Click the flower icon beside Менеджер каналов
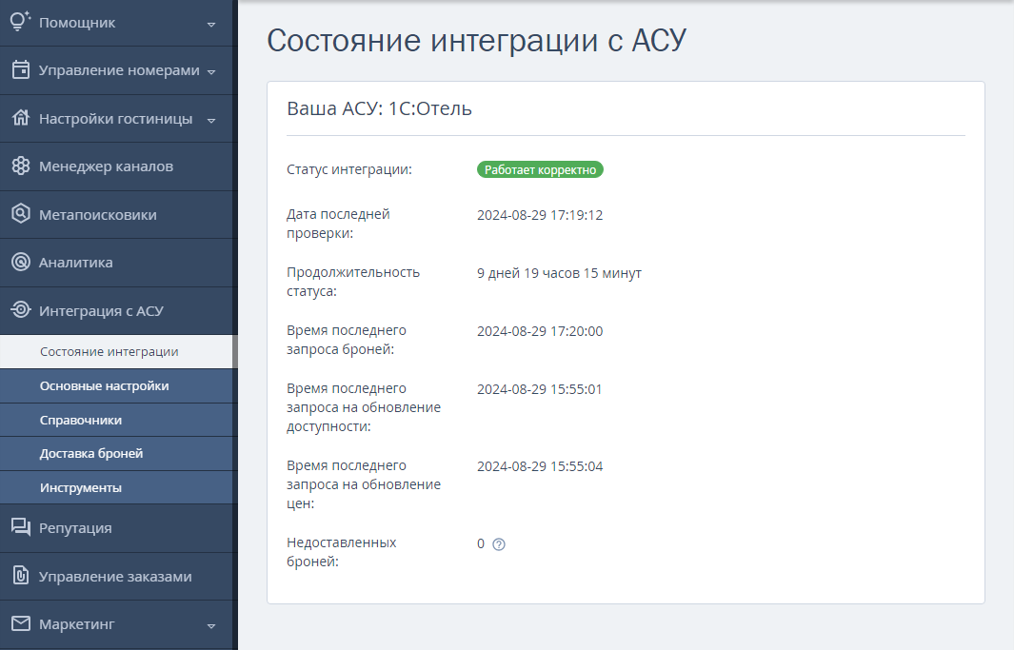This screenshot has height=650, width=1014. [21, 166]
